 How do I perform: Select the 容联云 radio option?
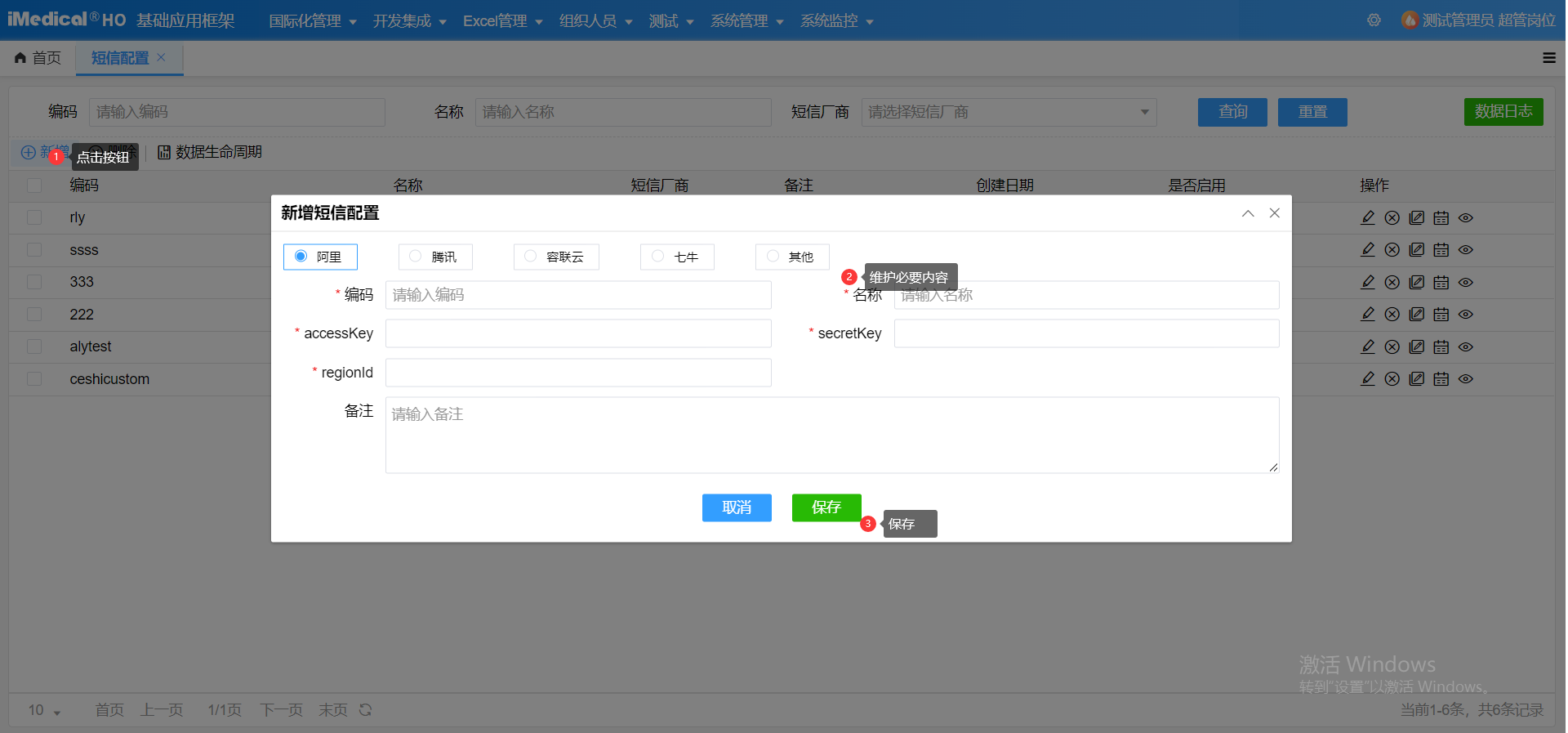coord(531,257)
